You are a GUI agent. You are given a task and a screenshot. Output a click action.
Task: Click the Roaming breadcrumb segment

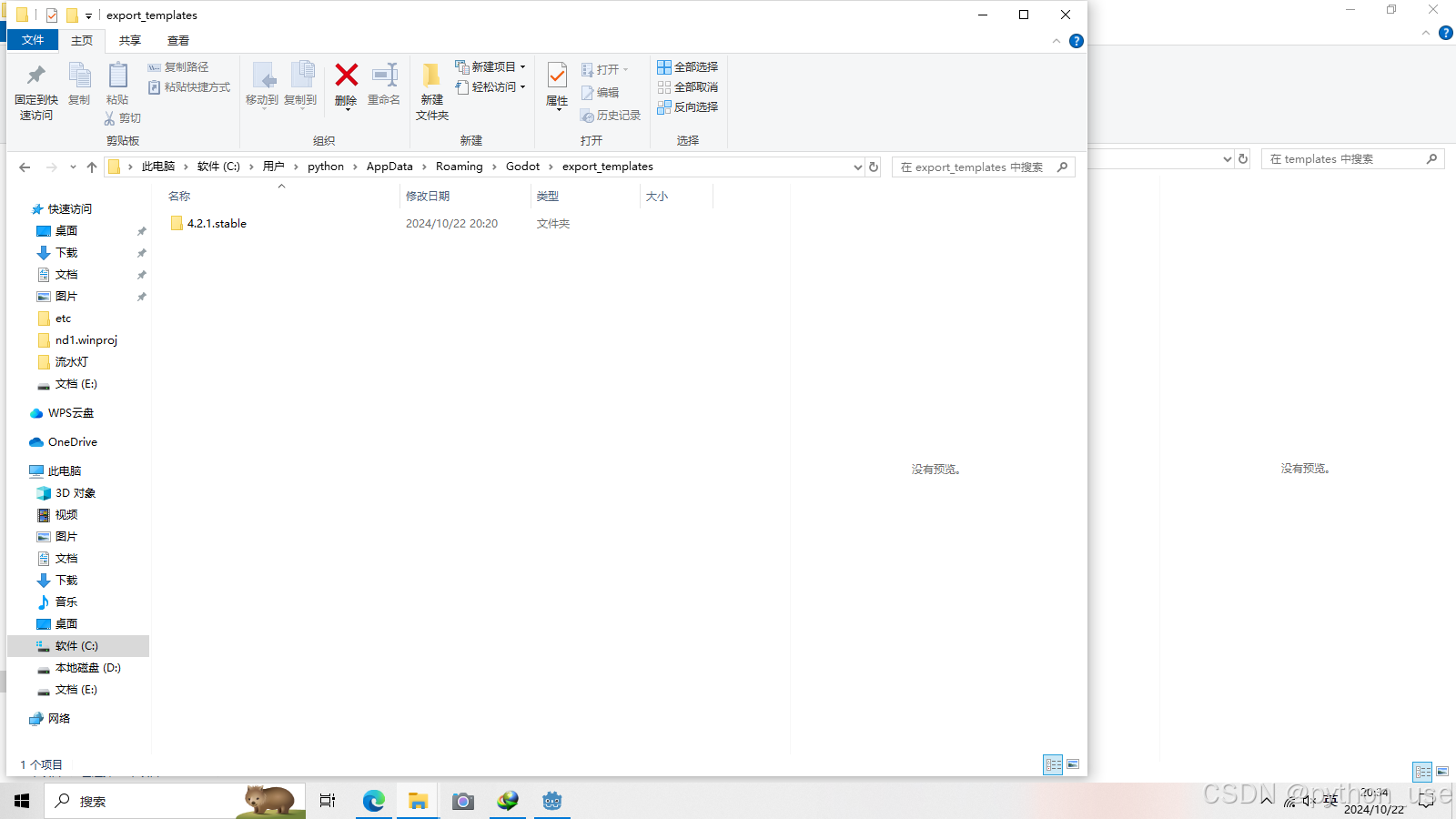(x=459, y=167)
